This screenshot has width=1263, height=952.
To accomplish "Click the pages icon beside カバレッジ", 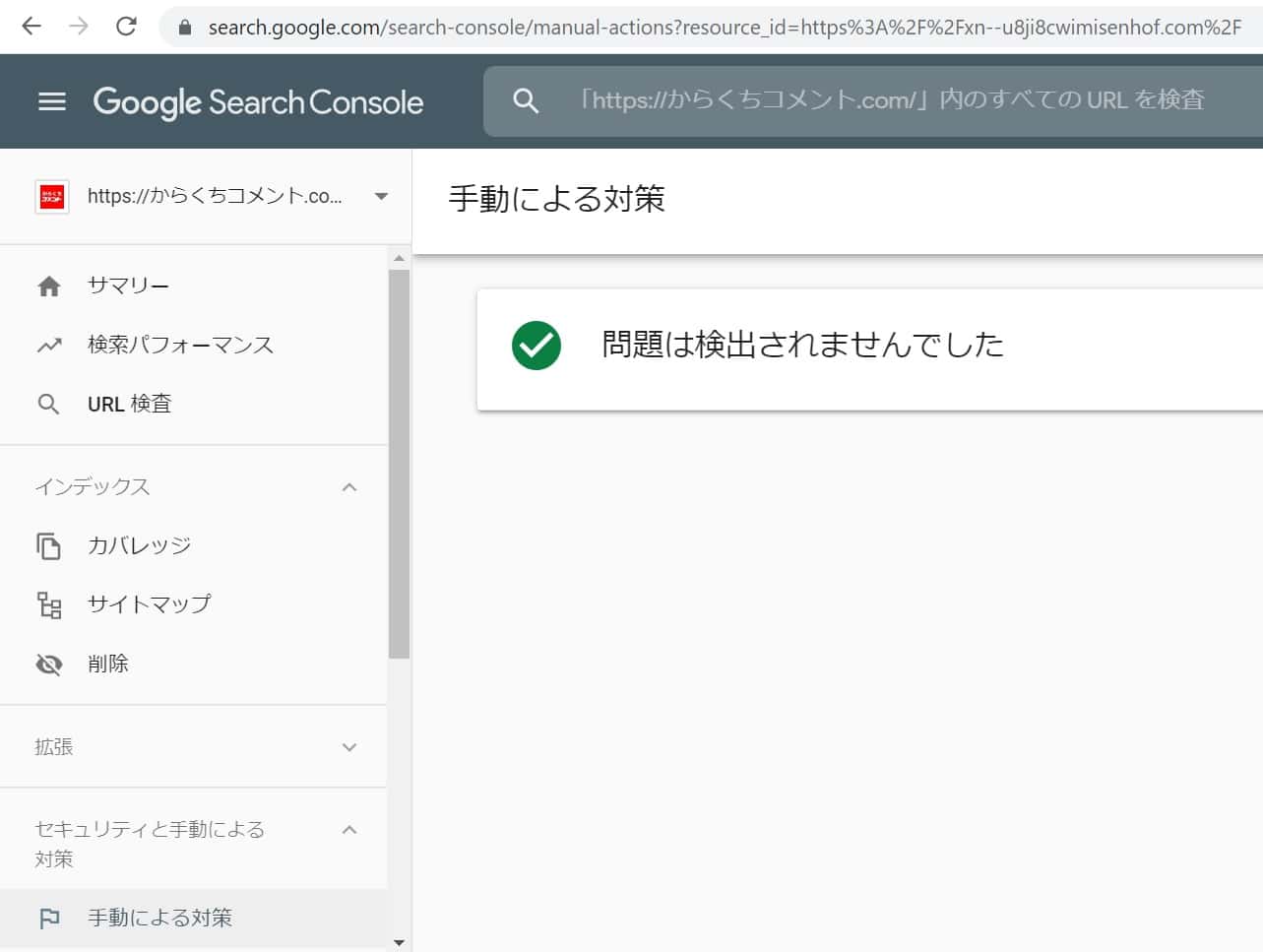I will pos(48,546).
